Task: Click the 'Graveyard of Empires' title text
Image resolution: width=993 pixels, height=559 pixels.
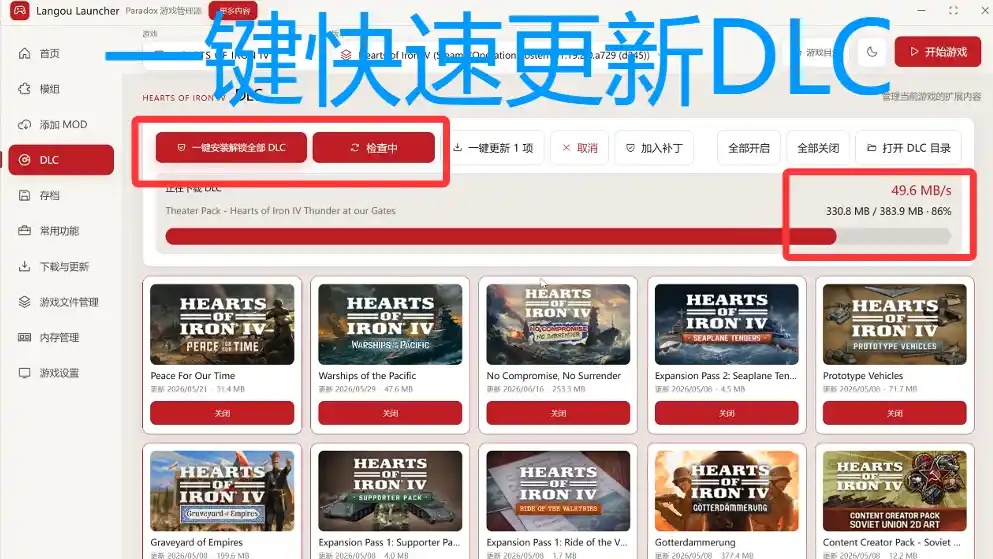Action: (196, 543)
